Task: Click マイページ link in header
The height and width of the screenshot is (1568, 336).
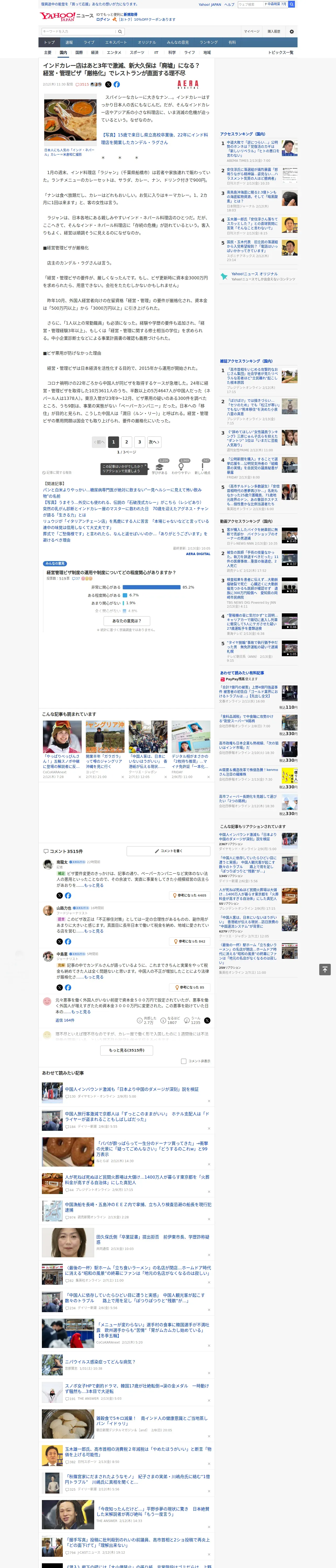Action: point(252,32)
